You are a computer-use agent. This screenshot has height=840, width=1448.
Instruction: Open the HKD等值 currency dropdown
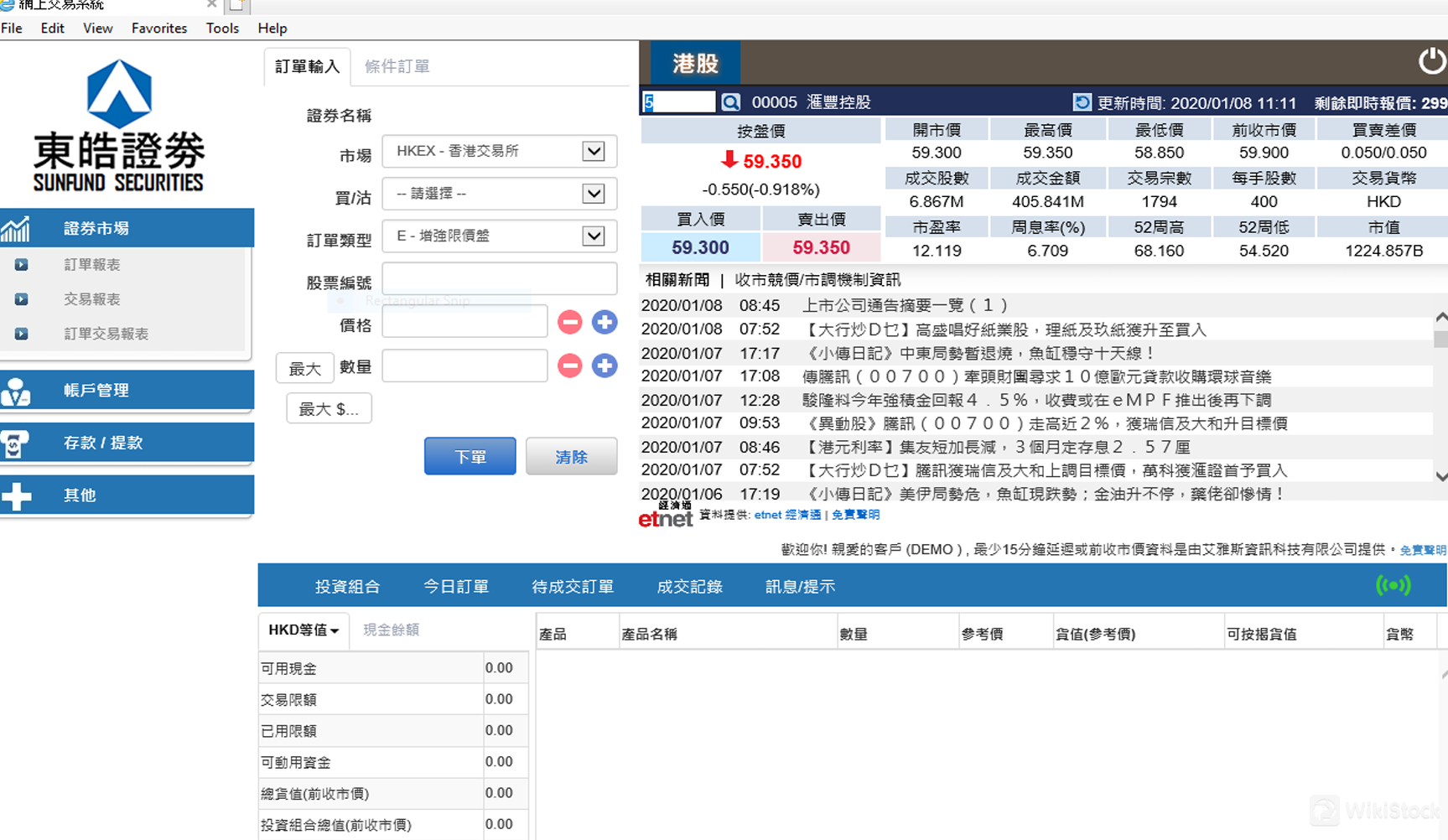point(304,630)
